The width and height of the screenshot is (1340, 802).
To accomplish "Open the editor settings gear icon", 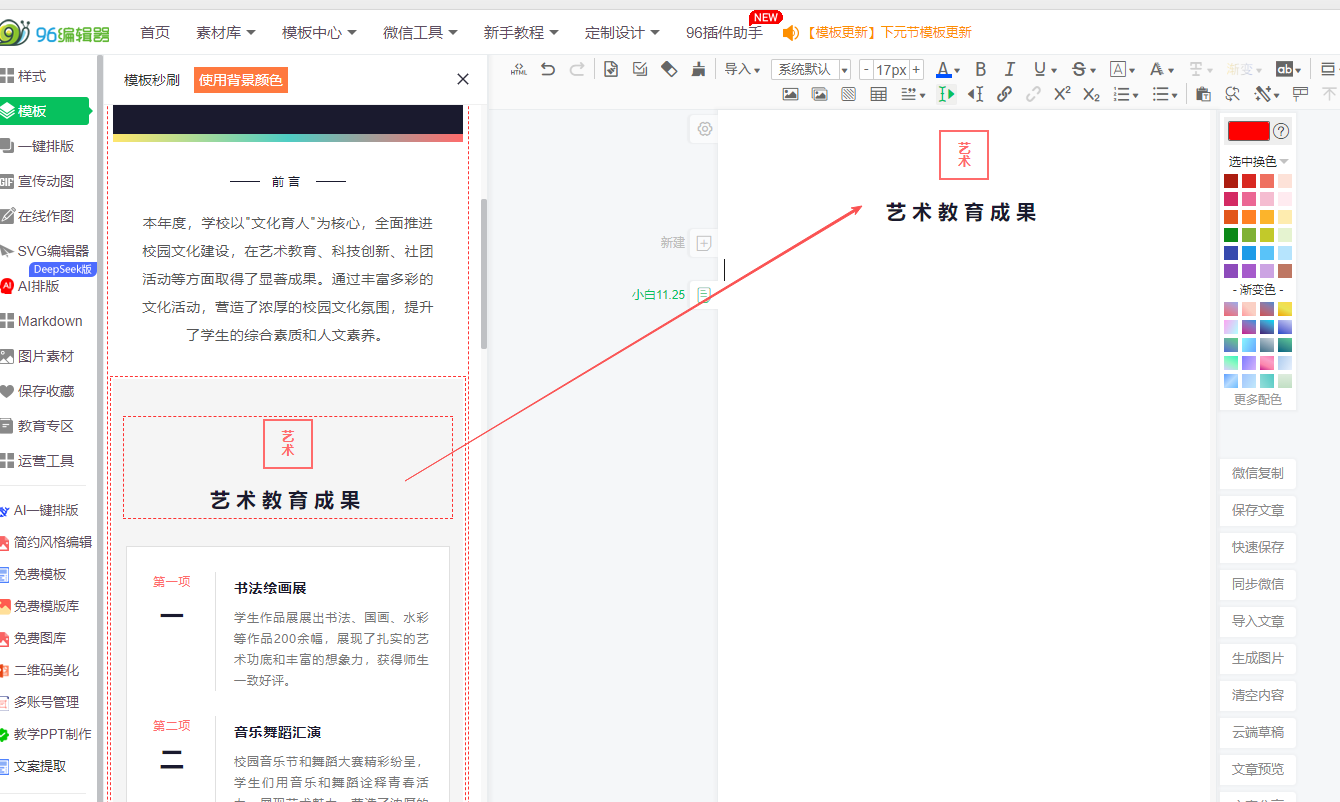I will click(705, 129).
